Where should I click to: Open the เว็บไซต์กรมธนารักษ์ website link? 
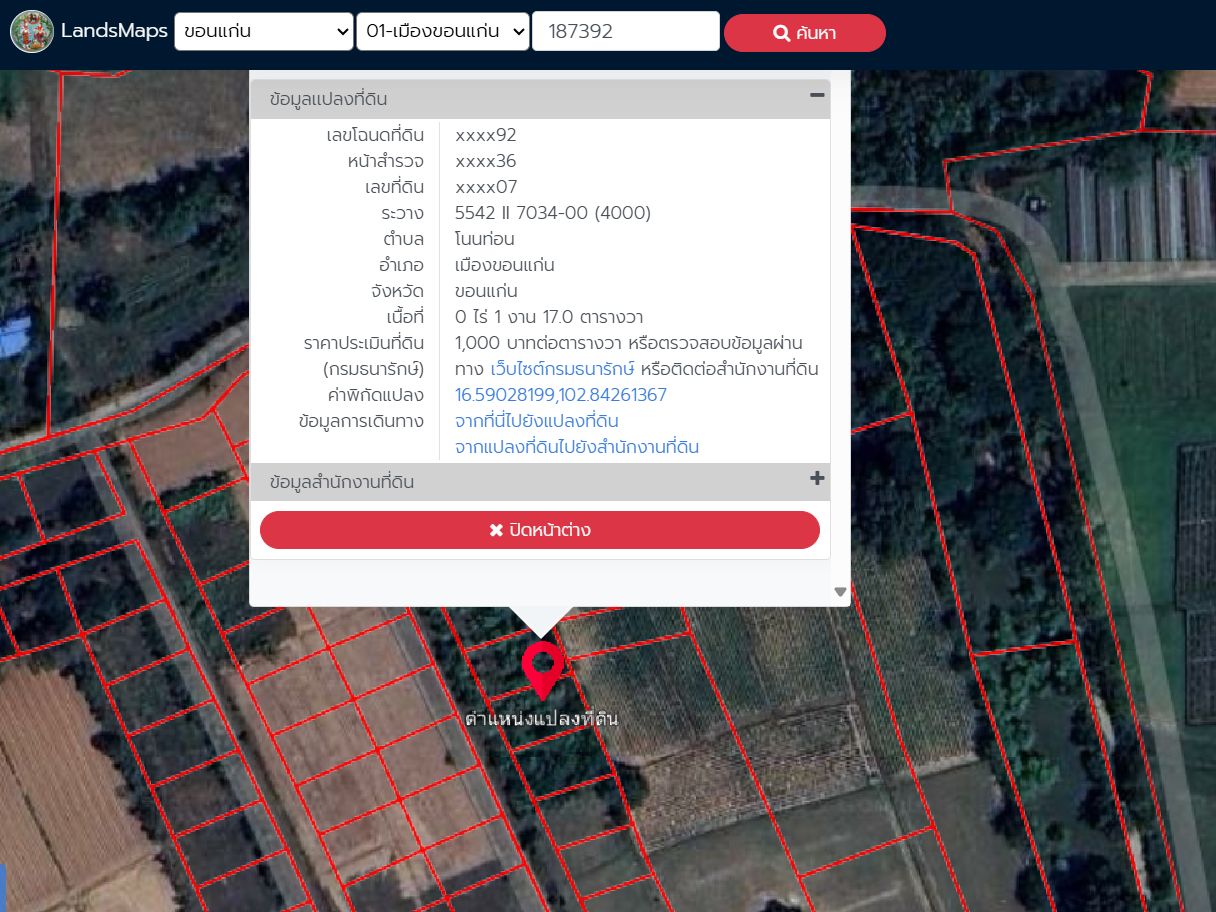point(563,369)
